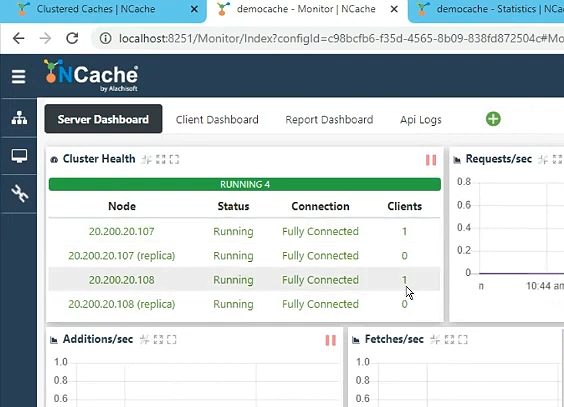Go forward in browser history
The width and height of the screenshot is (564, 407).
pyautogui.click(x=45, y=38)
